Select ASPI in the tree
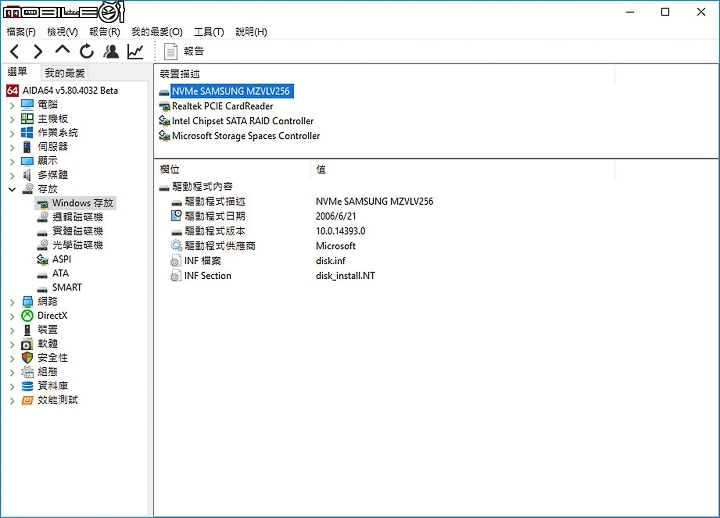This screenshot has width=720, height=518. [62, 259]
